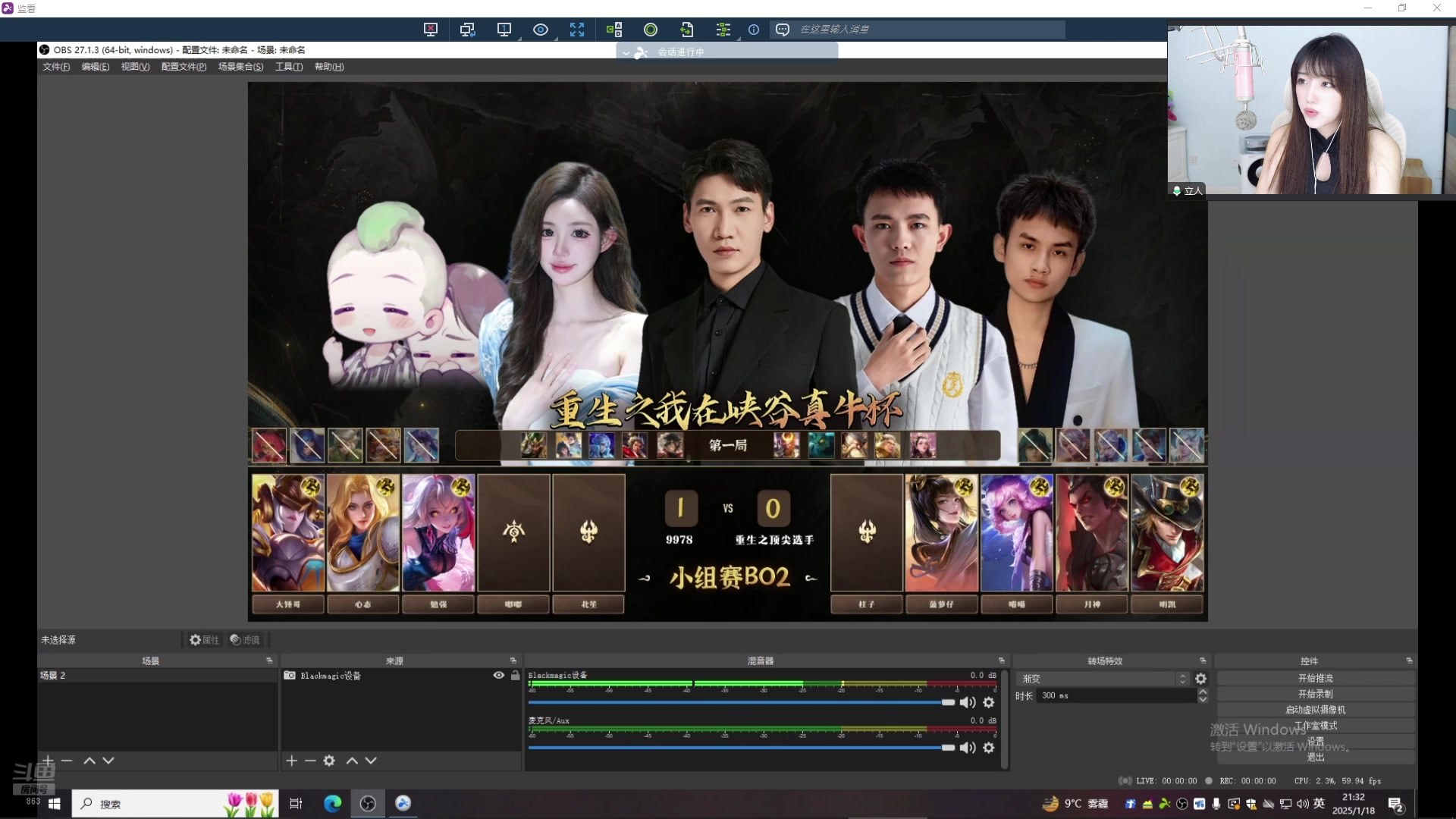Click the switch sides monitor icon
The width and height of the screenshot is (1456, 819).
(x=467, y=30)
